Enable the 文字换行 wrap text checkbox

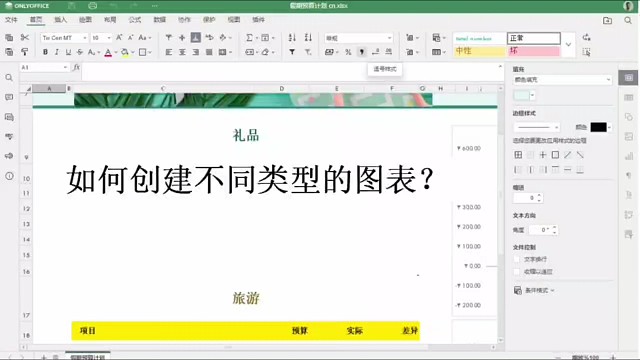click(517, 259)
